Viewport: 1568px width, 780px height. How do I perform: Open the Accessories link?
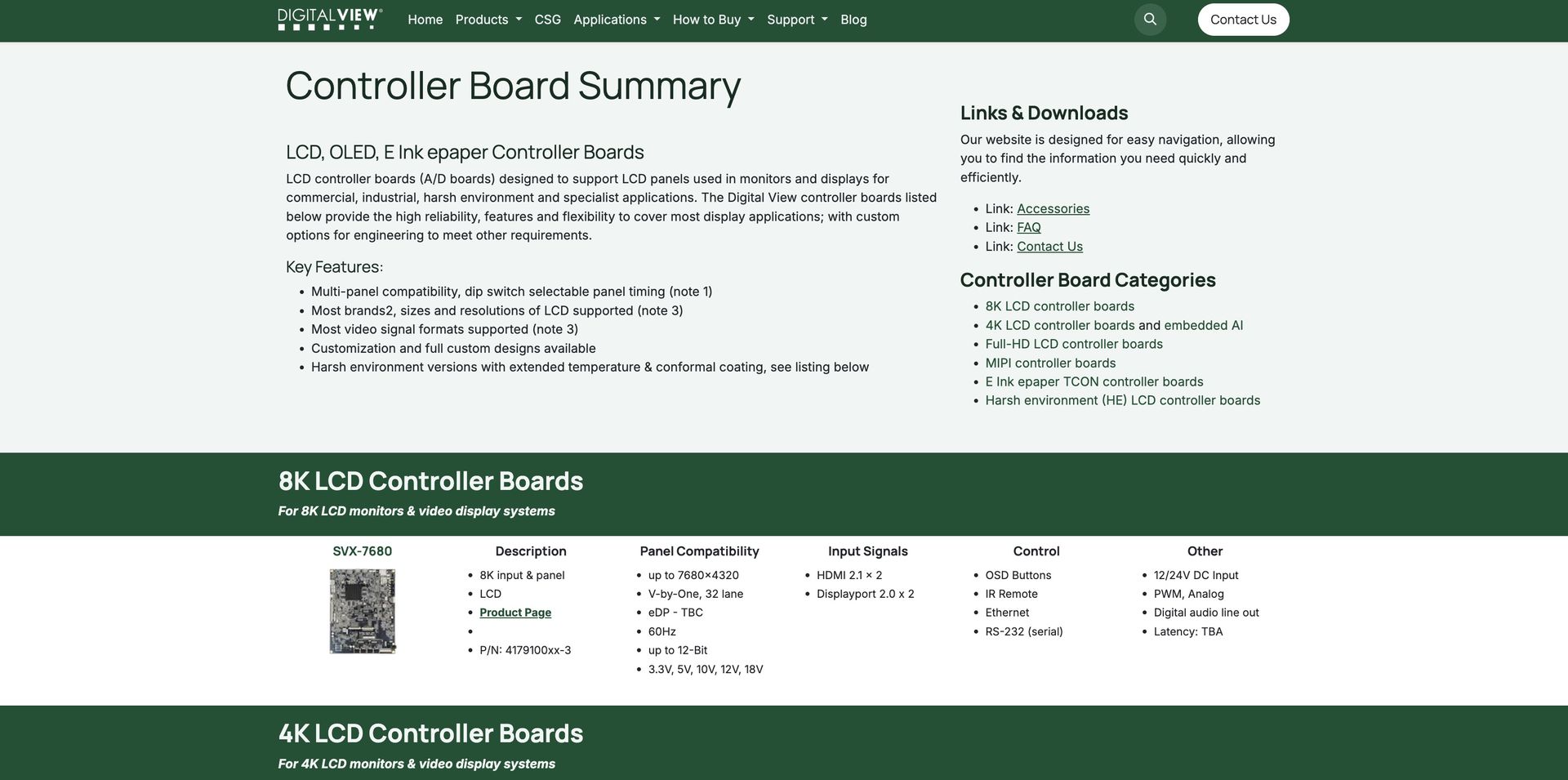tap(1053, 209)
